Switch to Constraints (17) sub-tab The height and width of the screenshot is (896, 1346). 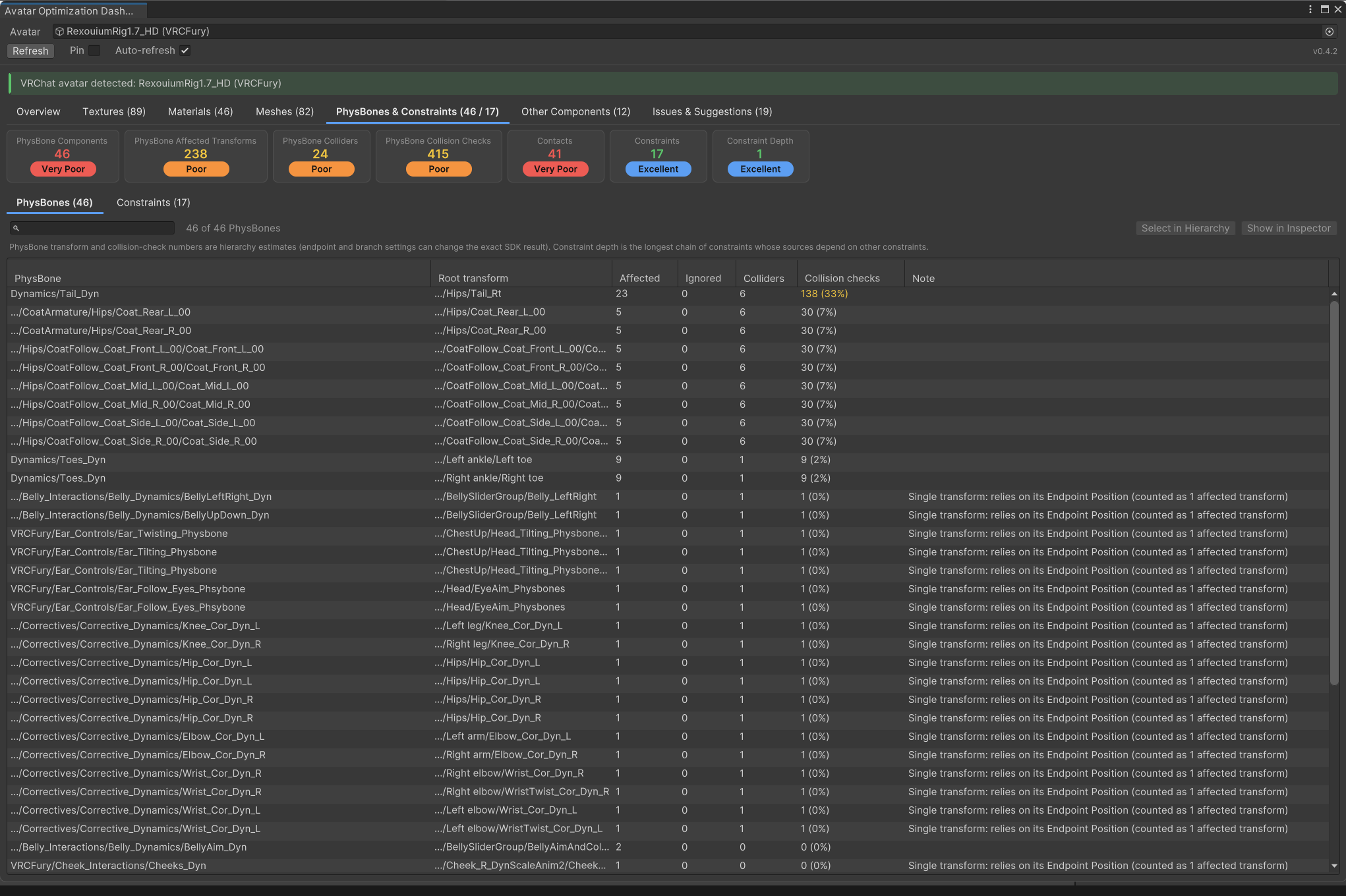153,202
